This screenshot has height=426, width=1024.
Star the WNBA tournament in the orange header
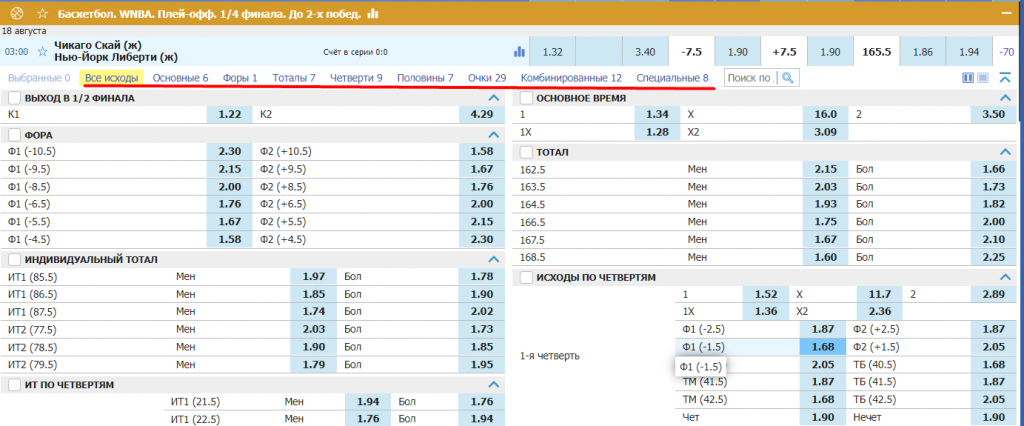click(40, 14)
